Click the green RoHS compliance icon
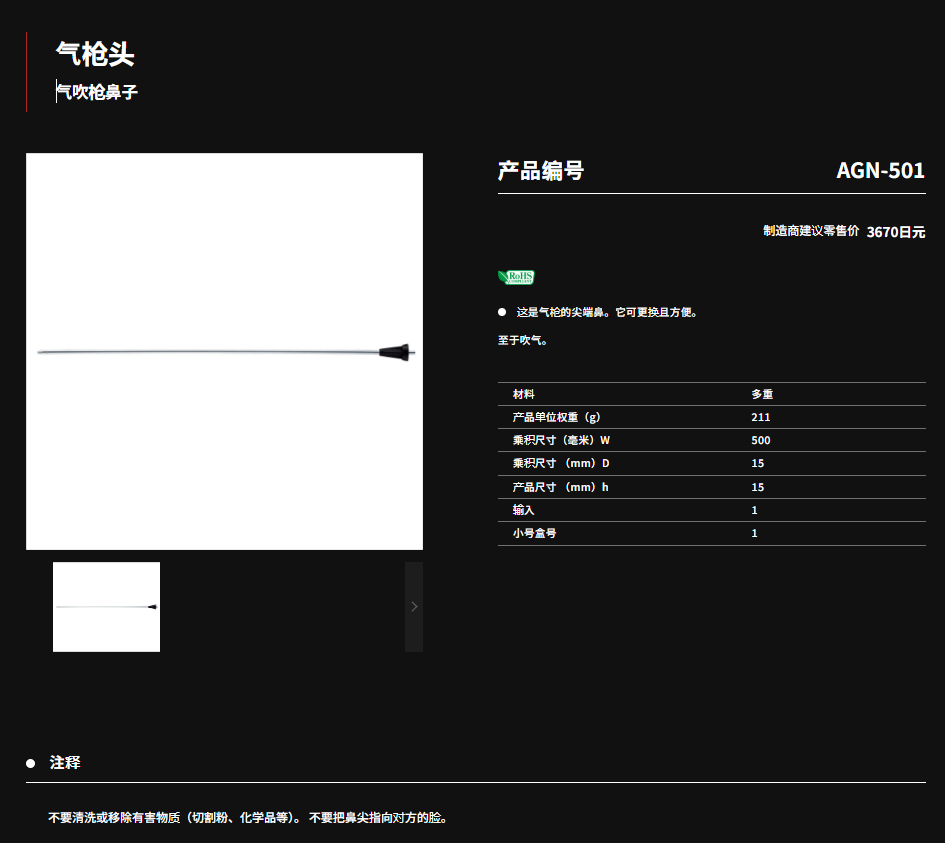945x843 pixels. pyautogui.click(x=516, y=277)
